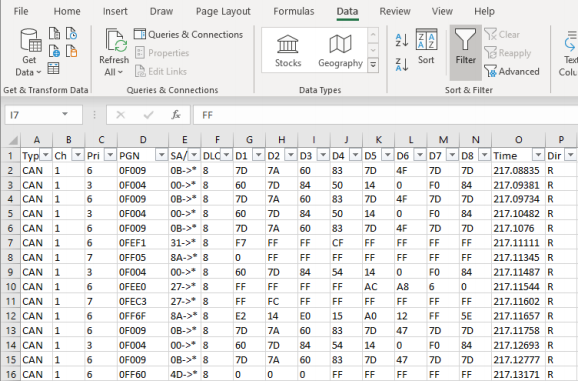Click cell 8A->* in row 8
Screen dimensions: 578x382
coord(185,257)
